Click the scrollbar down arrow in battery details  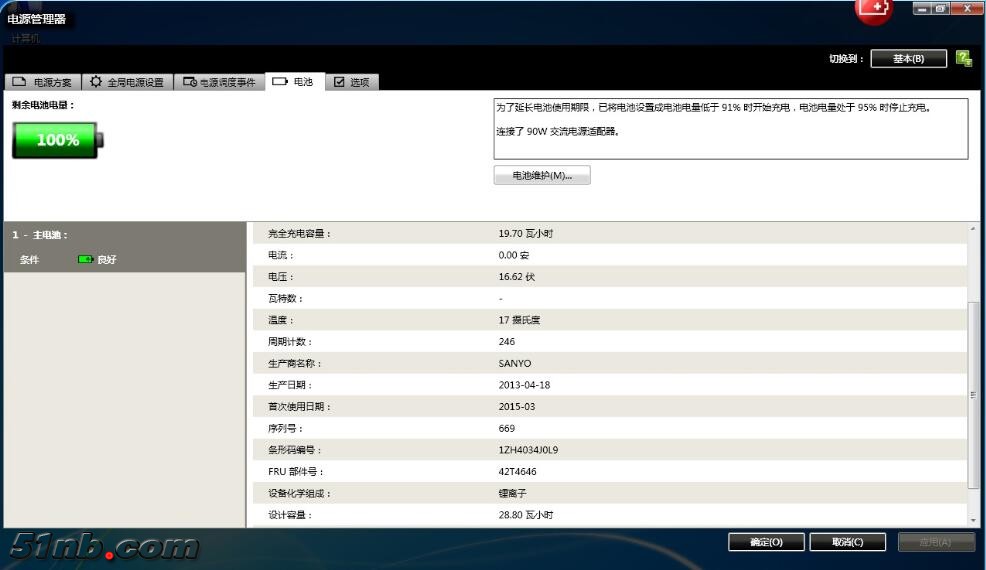(x=974, y=520)
